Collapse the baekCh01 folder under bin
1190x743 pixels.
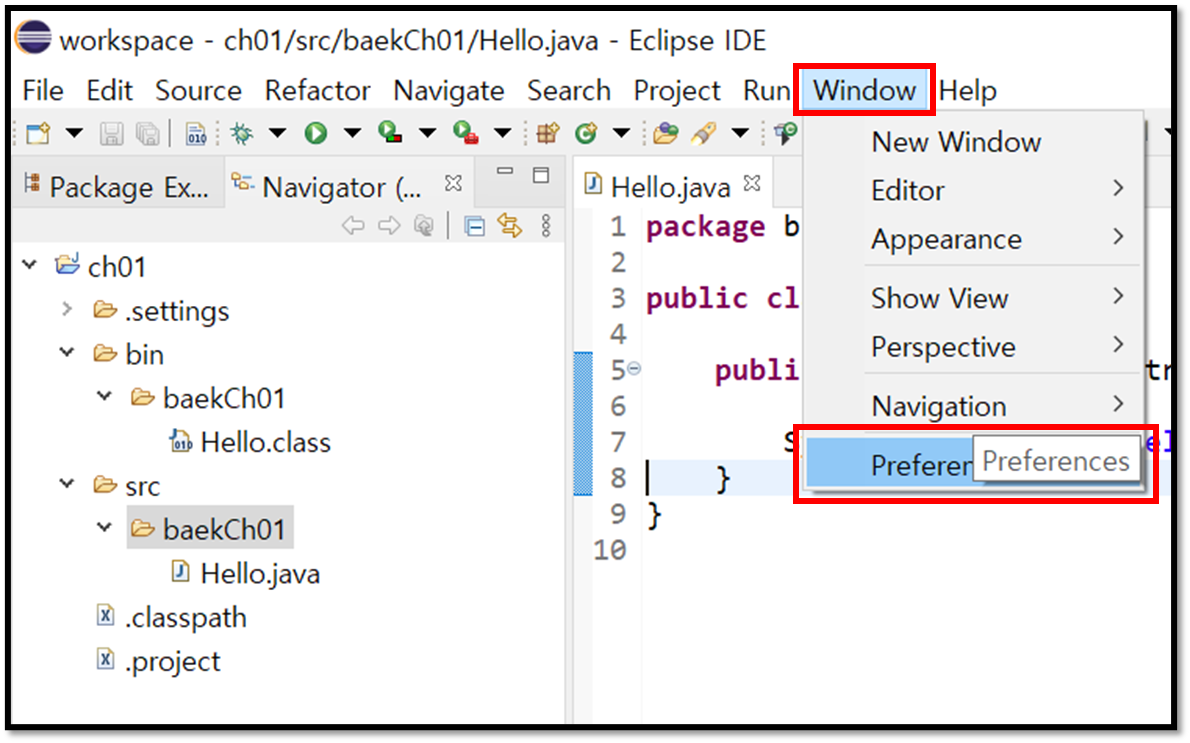[x=105, y=396]
